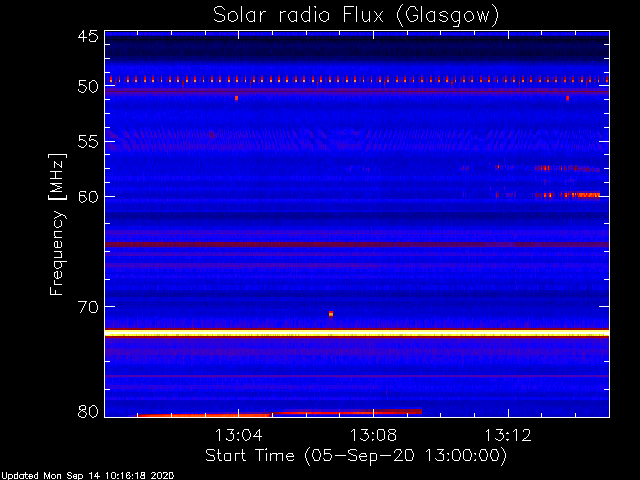640x480 pixels.
Task: Click the "Frequency [MHz]" axis label
Action: click(x=57, y=224)
